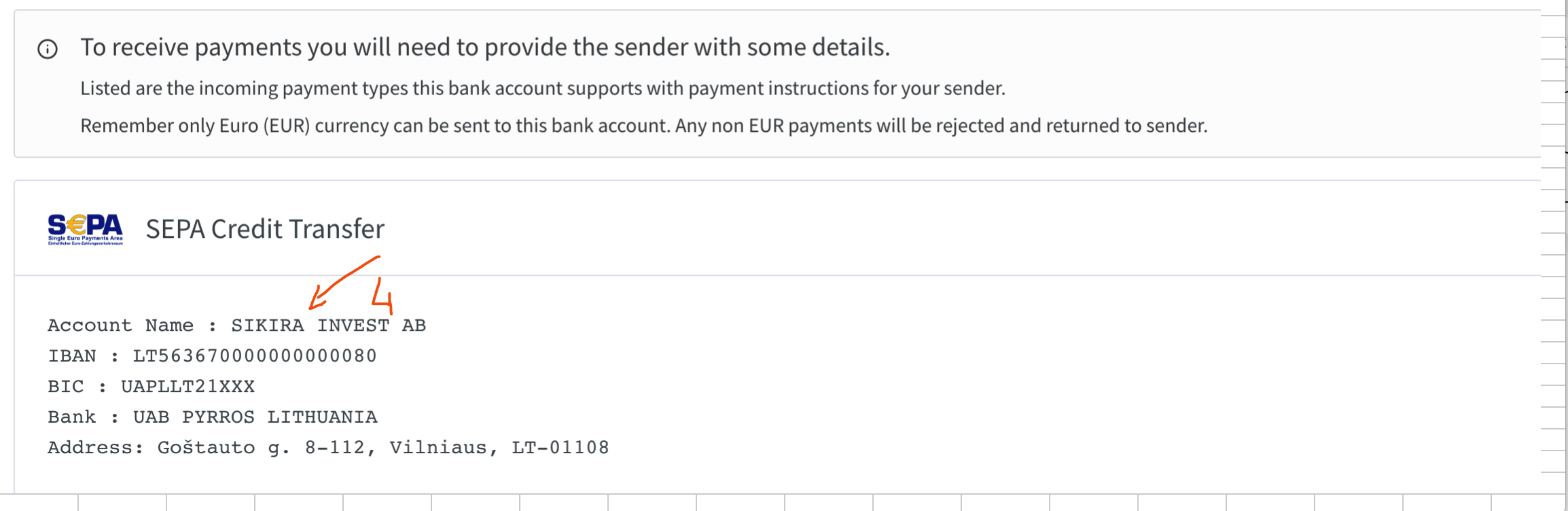Click the BIC code UAPLLT21XXX
This screenshot has width=1568, height=511.
pyautogui.click(x=188, y=387)
